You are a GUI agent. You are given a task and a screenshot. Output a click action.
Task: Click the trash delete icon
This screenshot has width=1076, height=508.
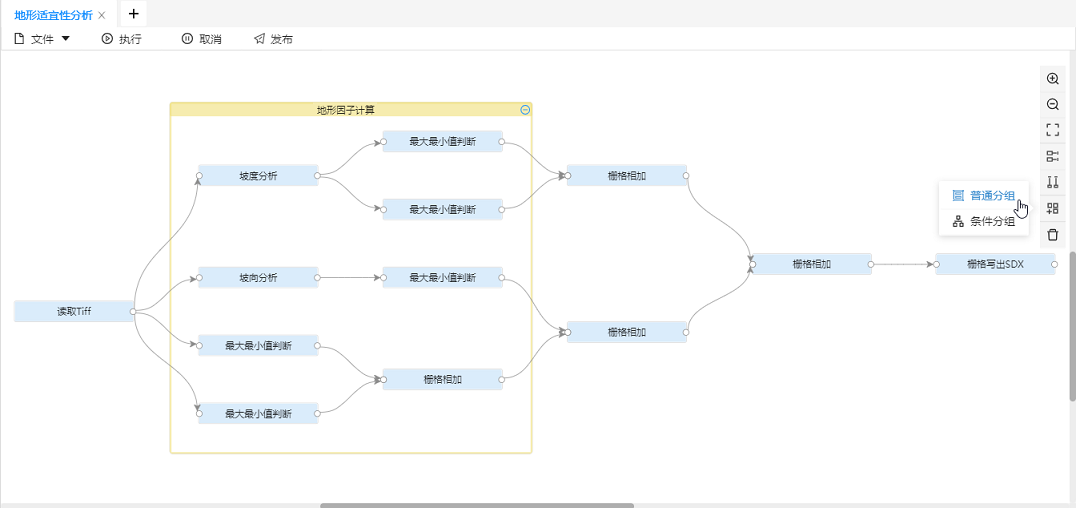point(1052,235)
